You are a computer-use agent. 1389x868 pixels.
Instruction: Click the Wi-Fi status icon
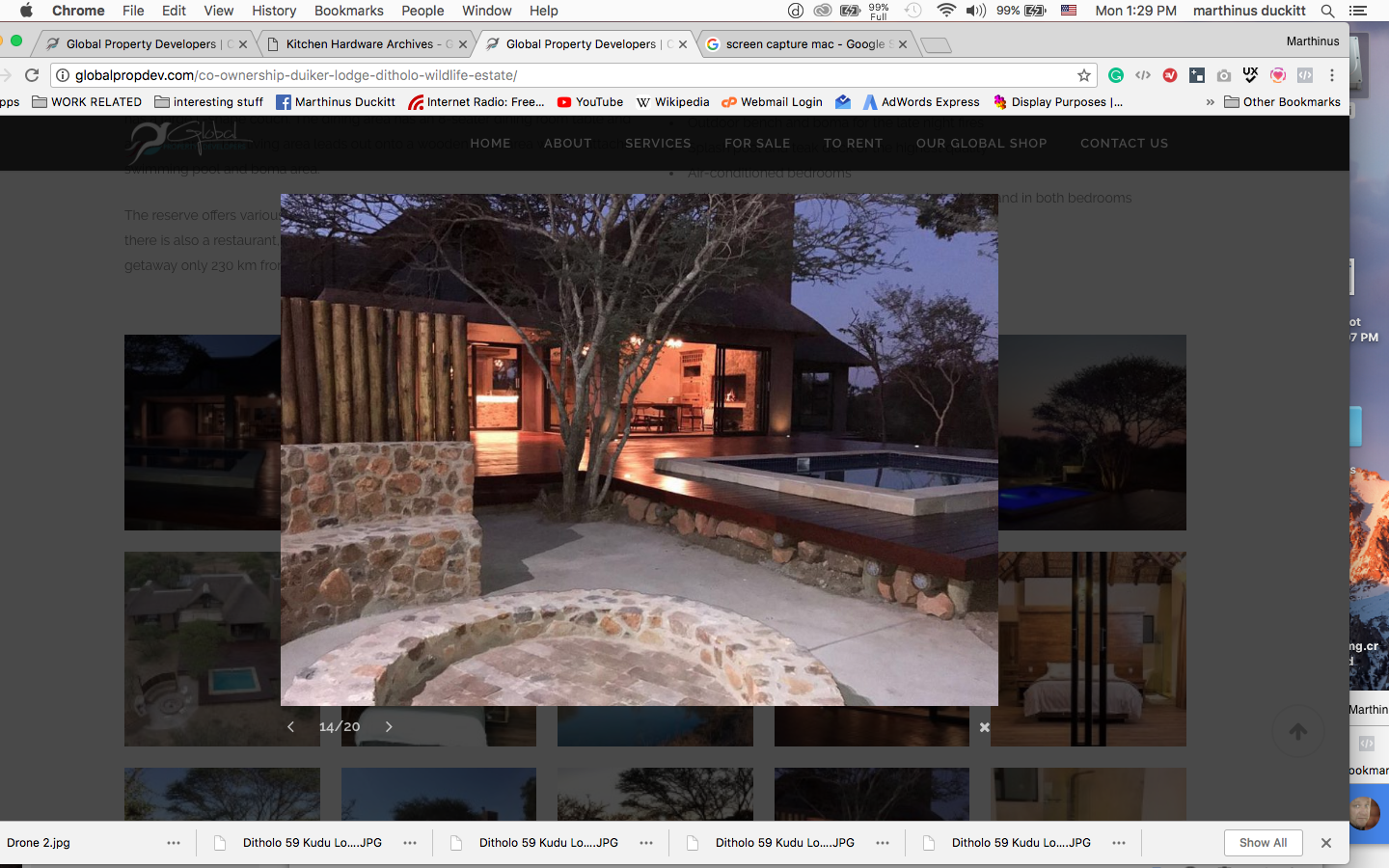click(x=946, y=11)
